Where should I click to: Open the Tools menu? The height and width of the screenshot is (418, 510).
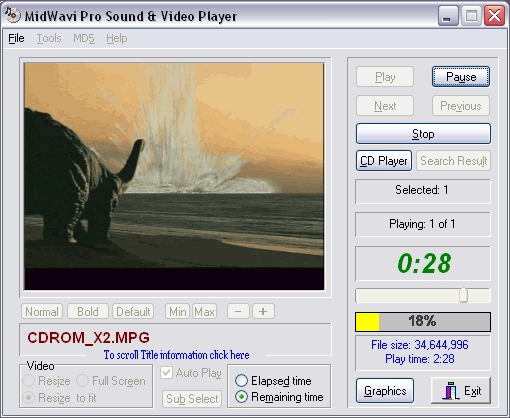point(49,38)
